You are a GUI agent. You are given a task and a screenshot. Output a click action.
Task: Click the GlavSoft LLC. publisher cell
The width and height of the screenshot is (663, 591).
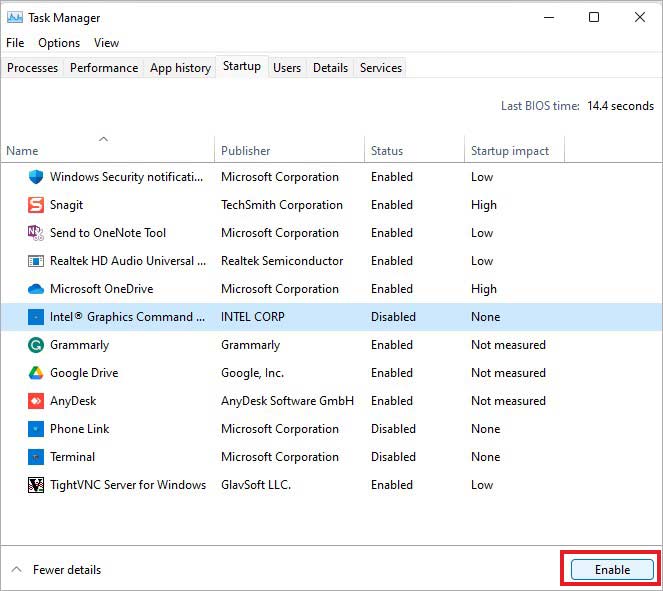(x=256, y=485)
